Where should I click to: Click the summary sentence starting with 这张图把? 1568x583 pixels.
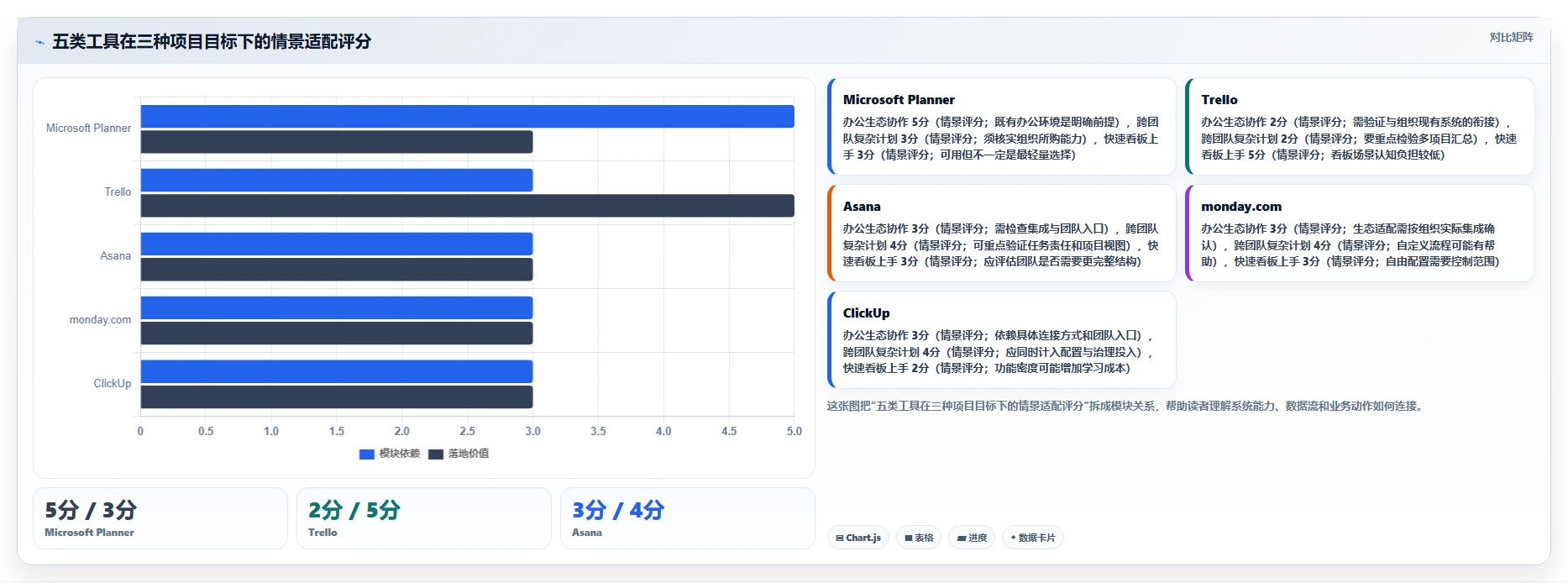click(x=1126, y=407)
